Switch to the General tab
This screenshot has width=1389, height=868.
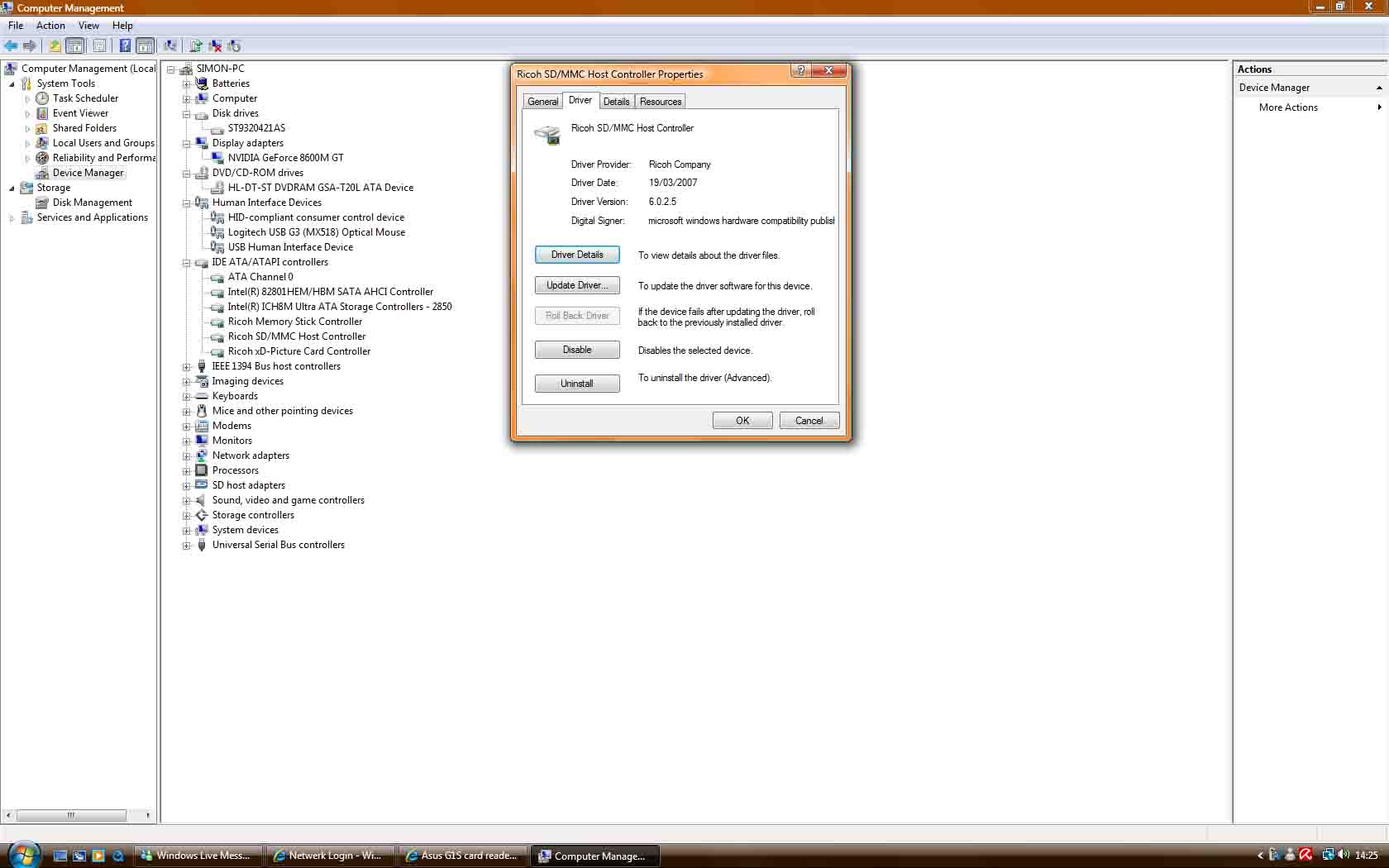pyautogui.click(x=542, y=102)
